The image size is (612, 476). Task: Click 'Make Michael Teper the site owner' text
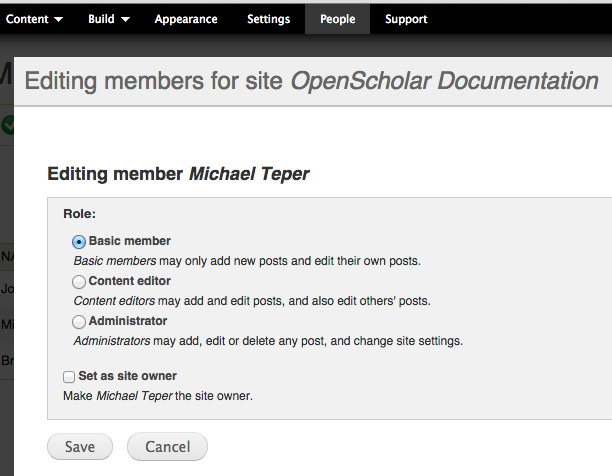pyautogui.click(x=158, y=396)
